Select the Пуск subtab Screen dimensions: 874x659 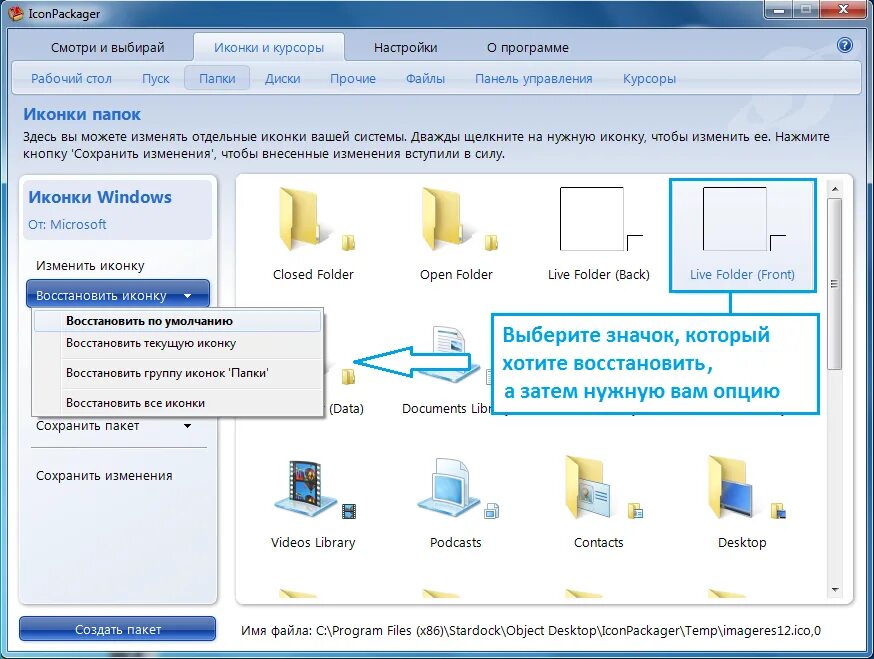click(156, 79)
